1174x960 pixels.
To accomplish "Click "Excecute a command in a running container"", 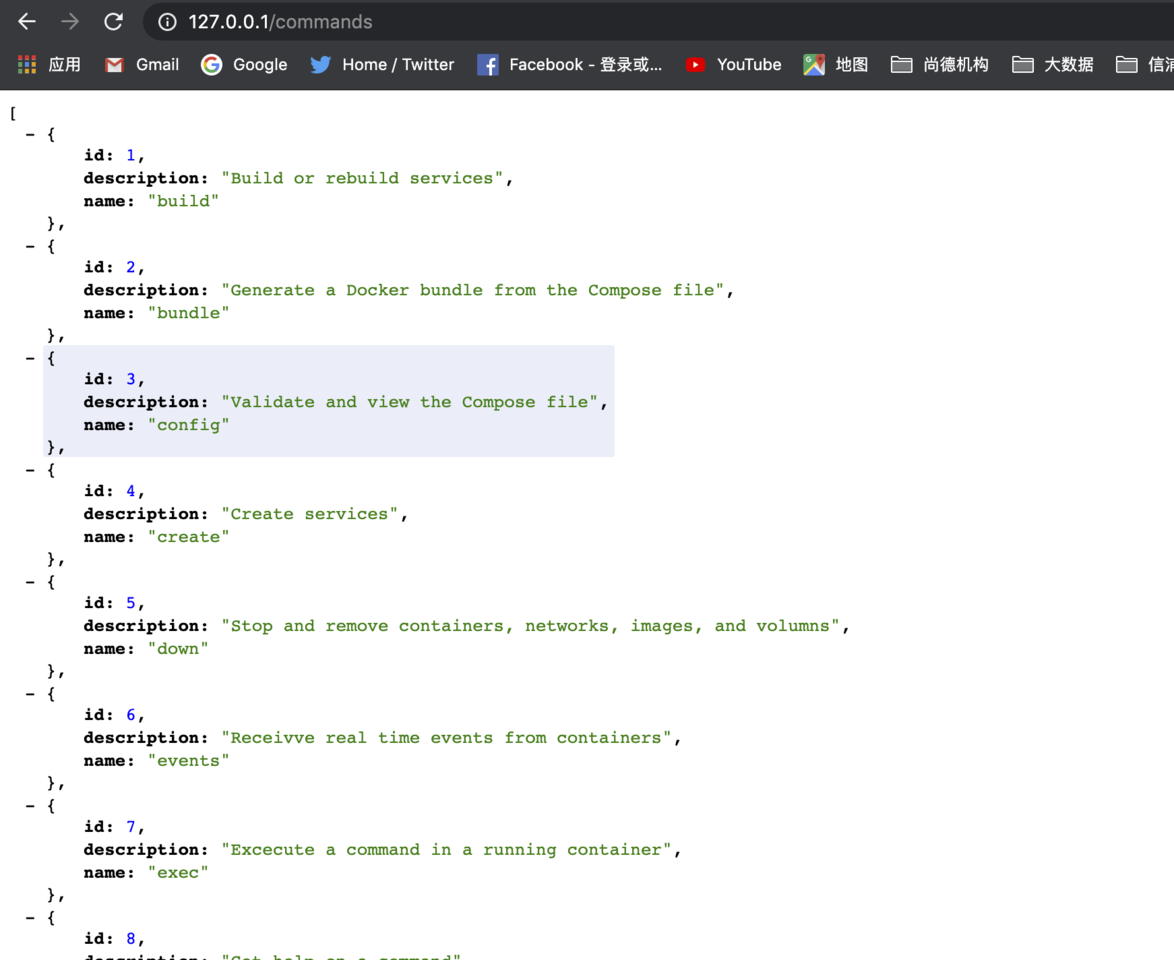I will coord(446,850).
